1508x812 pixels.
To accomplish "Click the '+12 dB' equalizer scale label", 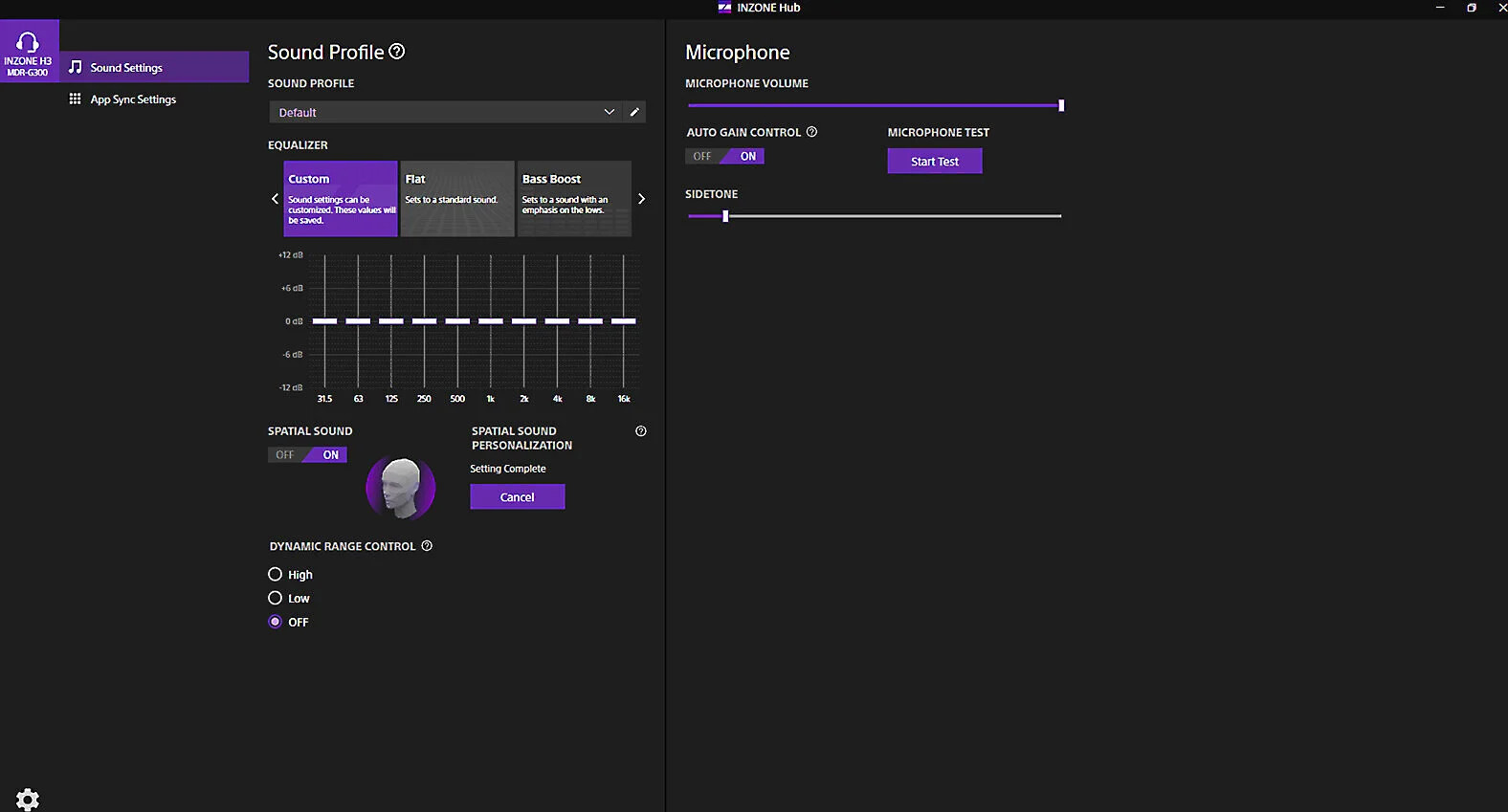I will tap(291, 255).
